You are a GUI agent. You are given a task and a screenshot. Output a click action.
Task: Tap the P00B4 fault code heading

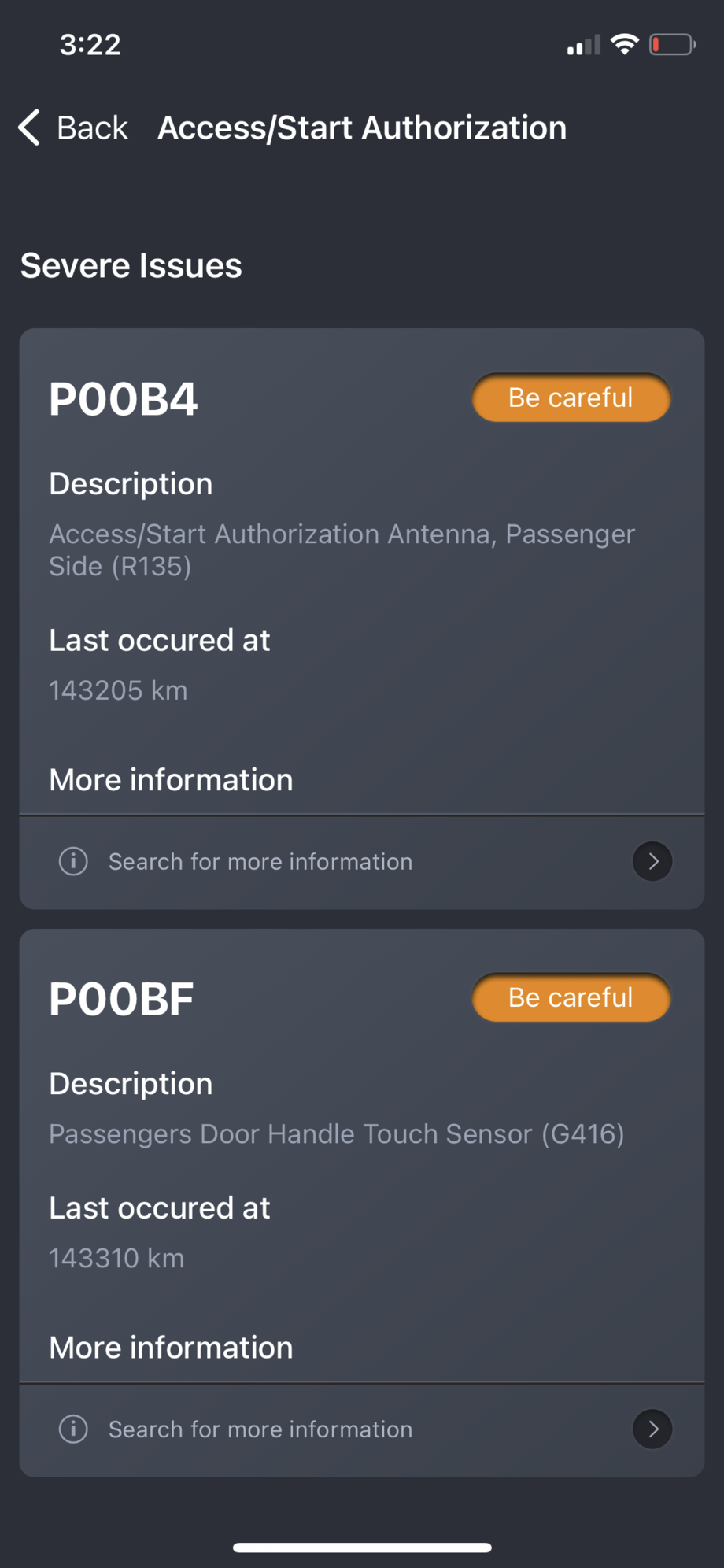[124, 399]
